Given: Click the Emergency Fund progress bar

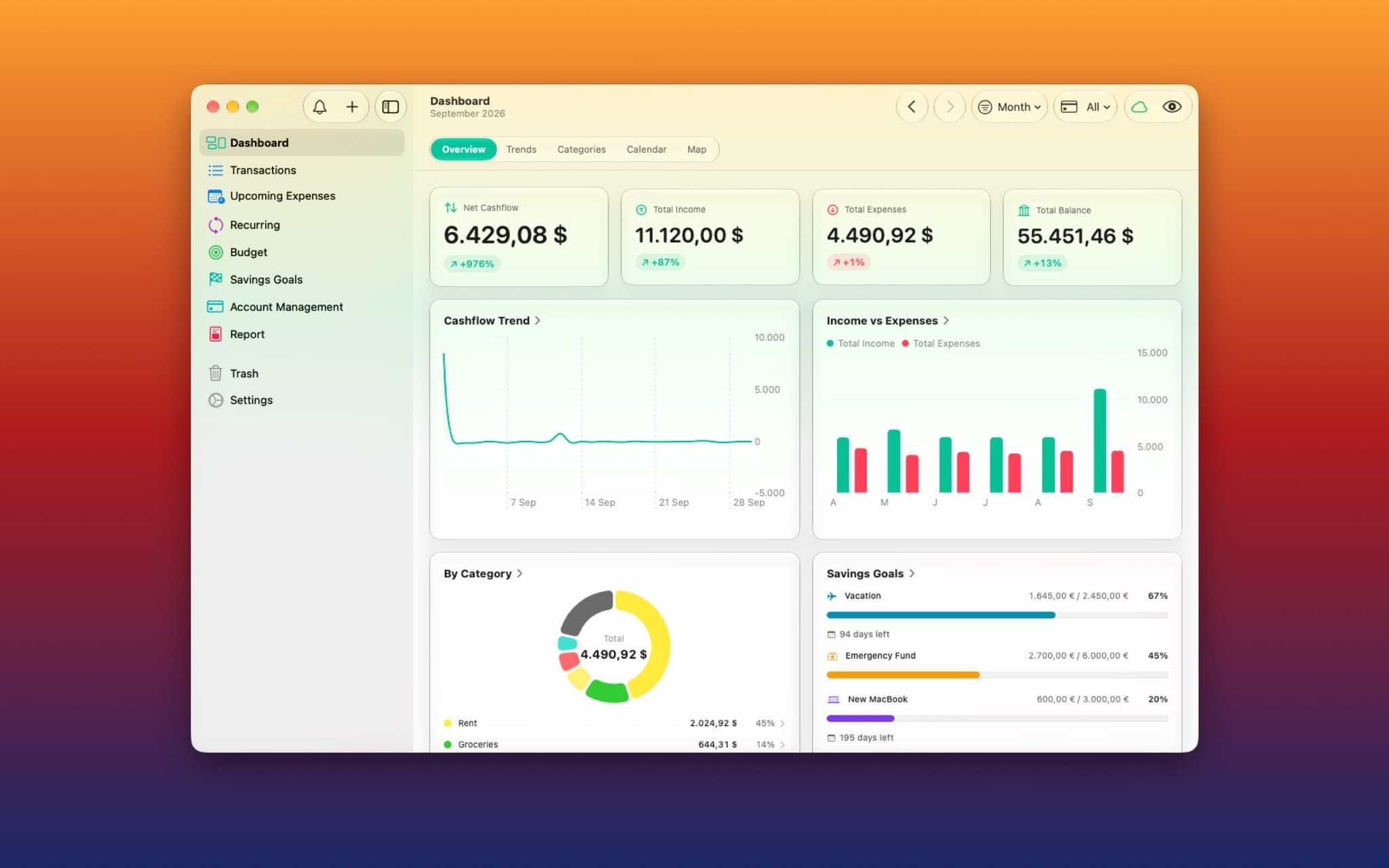Looking at the screenshot, I should click(997, 675).
